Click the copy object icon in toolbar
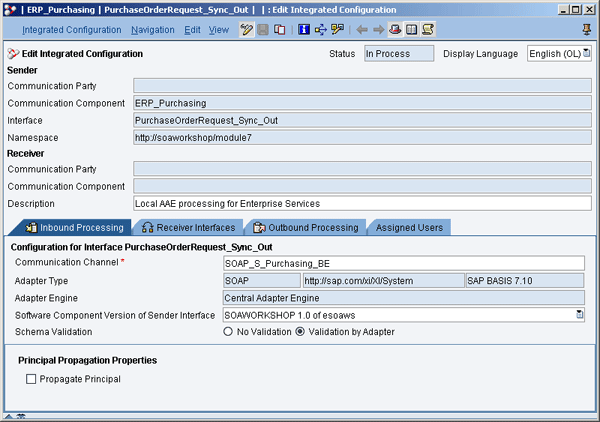Image resolution: width=600 pixels, height=422 pixels. [279, 30]
